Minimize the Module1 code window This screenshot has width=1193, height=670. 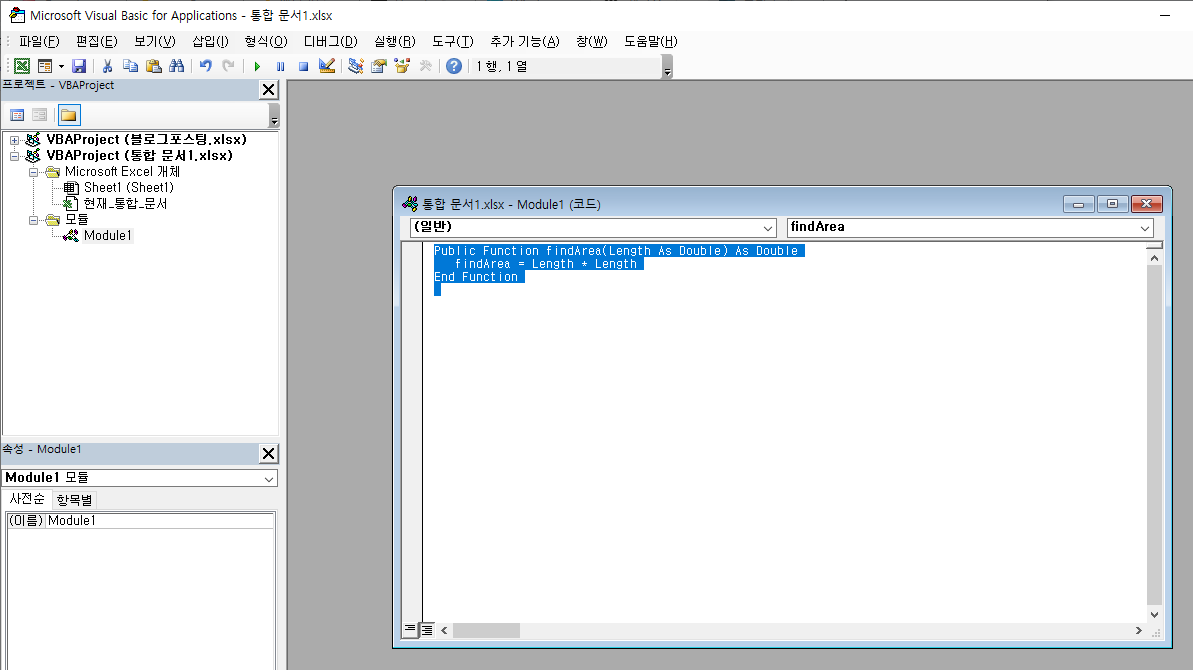[1078, 204]
